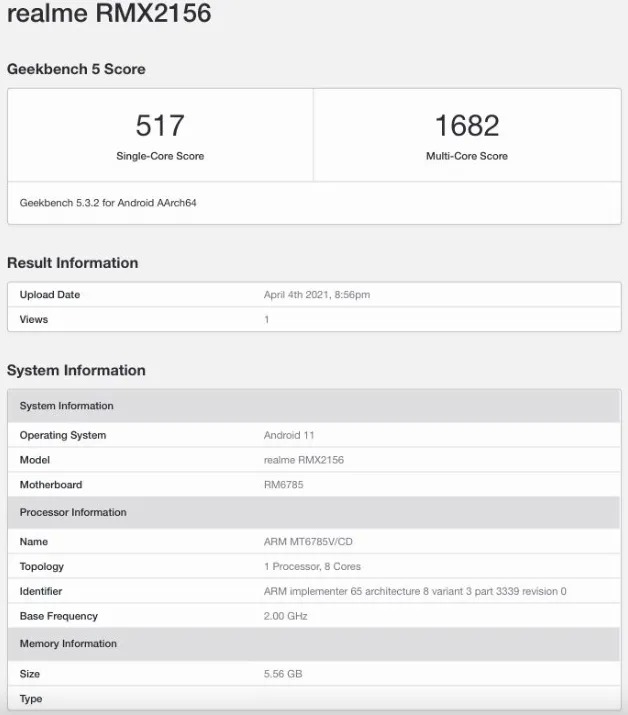Click the Upload Date row label
Image resolution: width=628 pixels, height=715 pixels.
point(50,295)
